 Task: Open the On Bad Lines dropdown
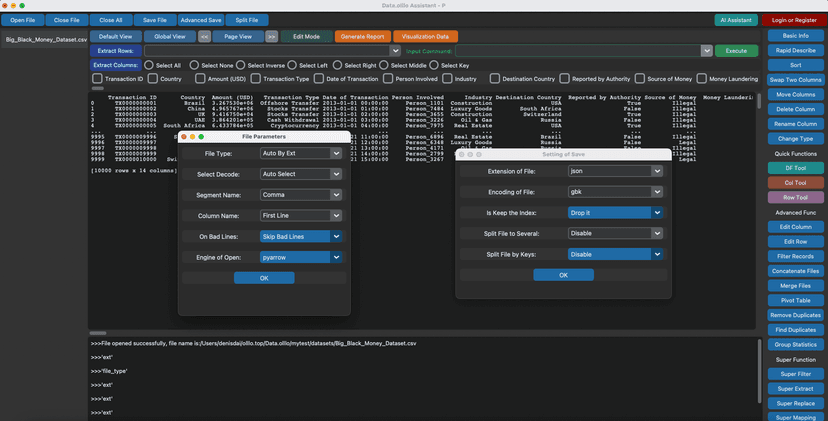pyautogui.click(x=300, y=237)
